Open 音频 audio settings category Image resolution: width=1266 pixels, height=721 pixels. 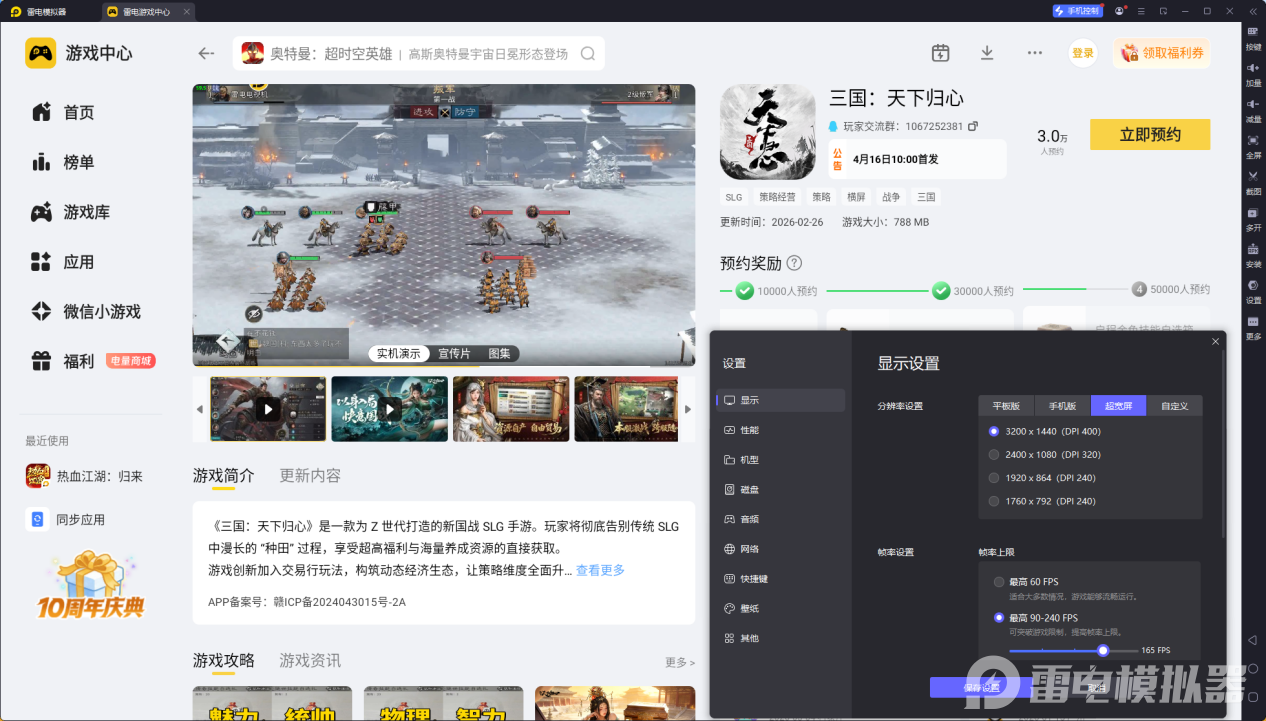781,519
